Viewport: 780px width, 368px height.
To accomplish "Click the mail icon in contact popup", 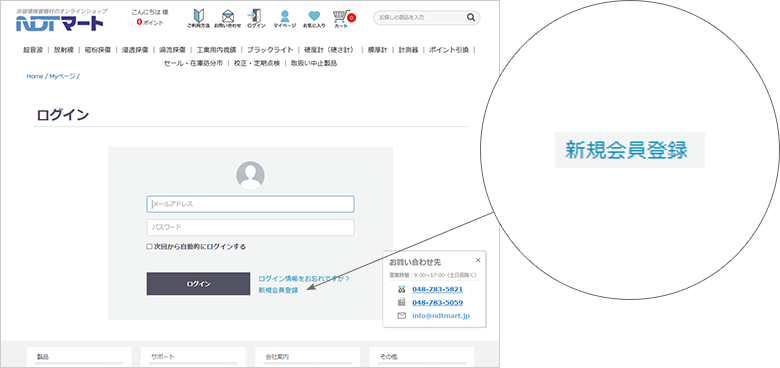I will [x=402, y=316].
